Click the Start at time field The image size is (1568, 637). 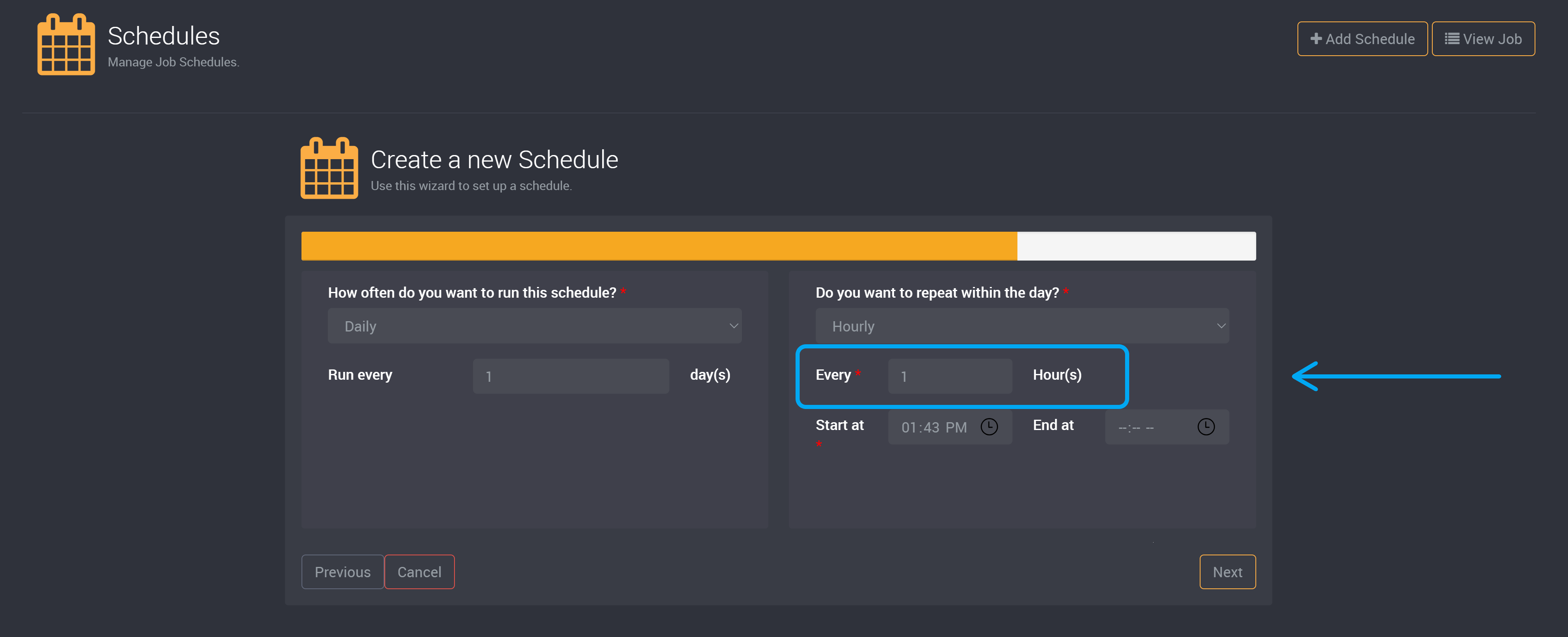click(x=935, y=427)
